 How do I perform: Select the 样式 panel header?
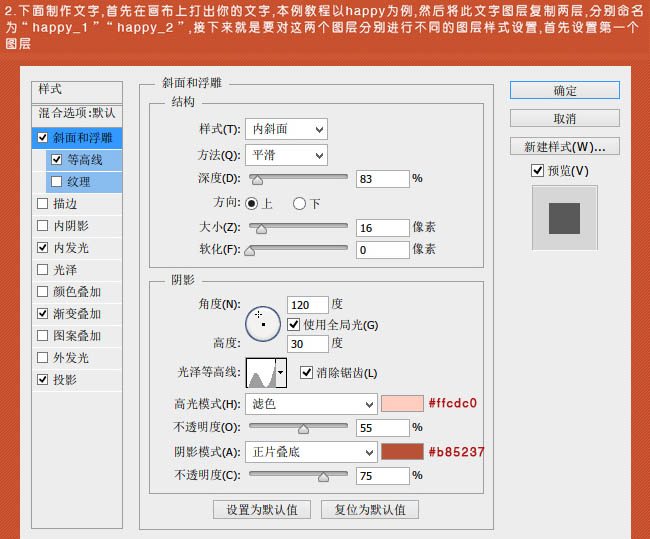(77, 92)
